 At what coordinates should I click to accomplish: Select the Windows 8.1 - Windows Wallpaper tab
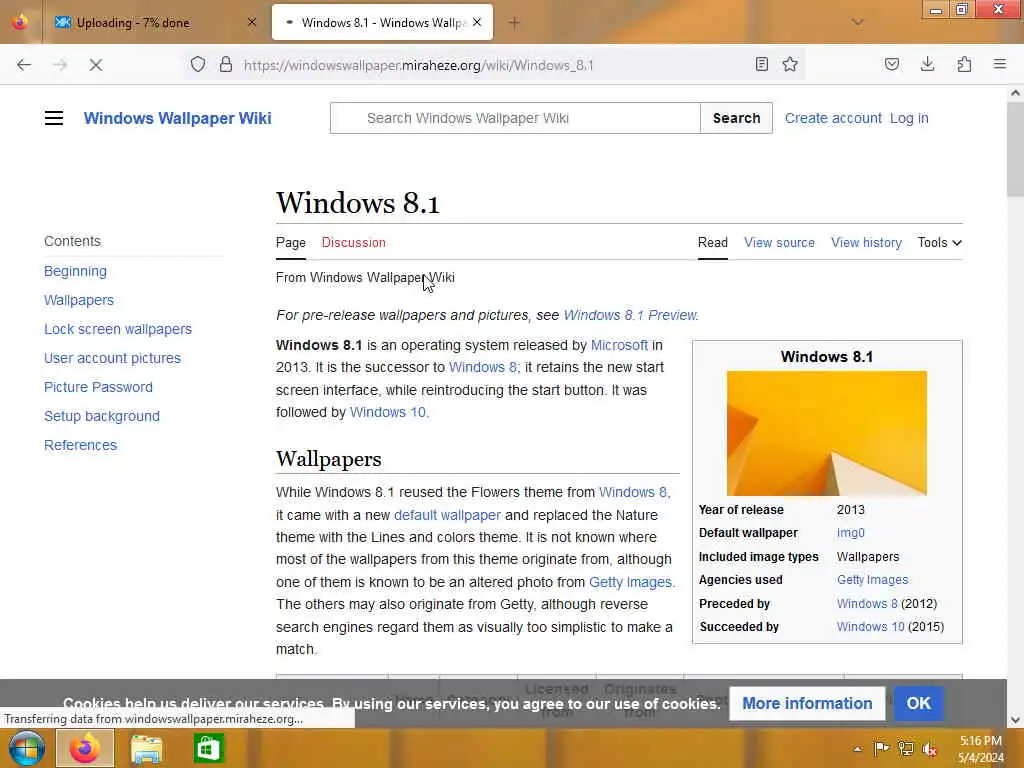(382, 23)
